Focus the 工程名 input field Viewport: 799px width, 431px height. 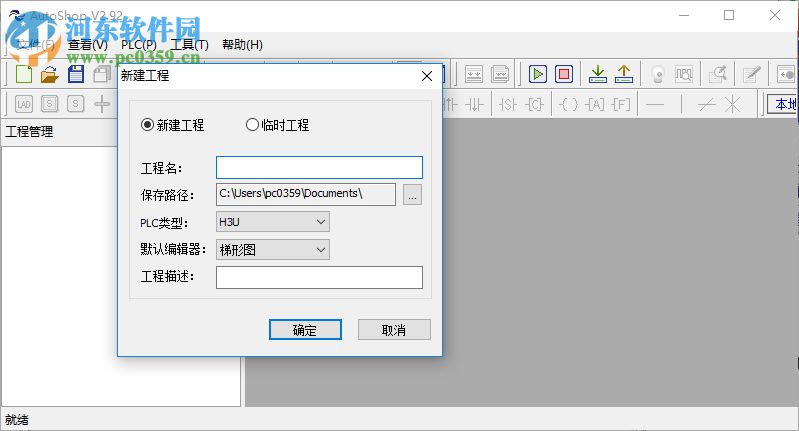point(319,168)
